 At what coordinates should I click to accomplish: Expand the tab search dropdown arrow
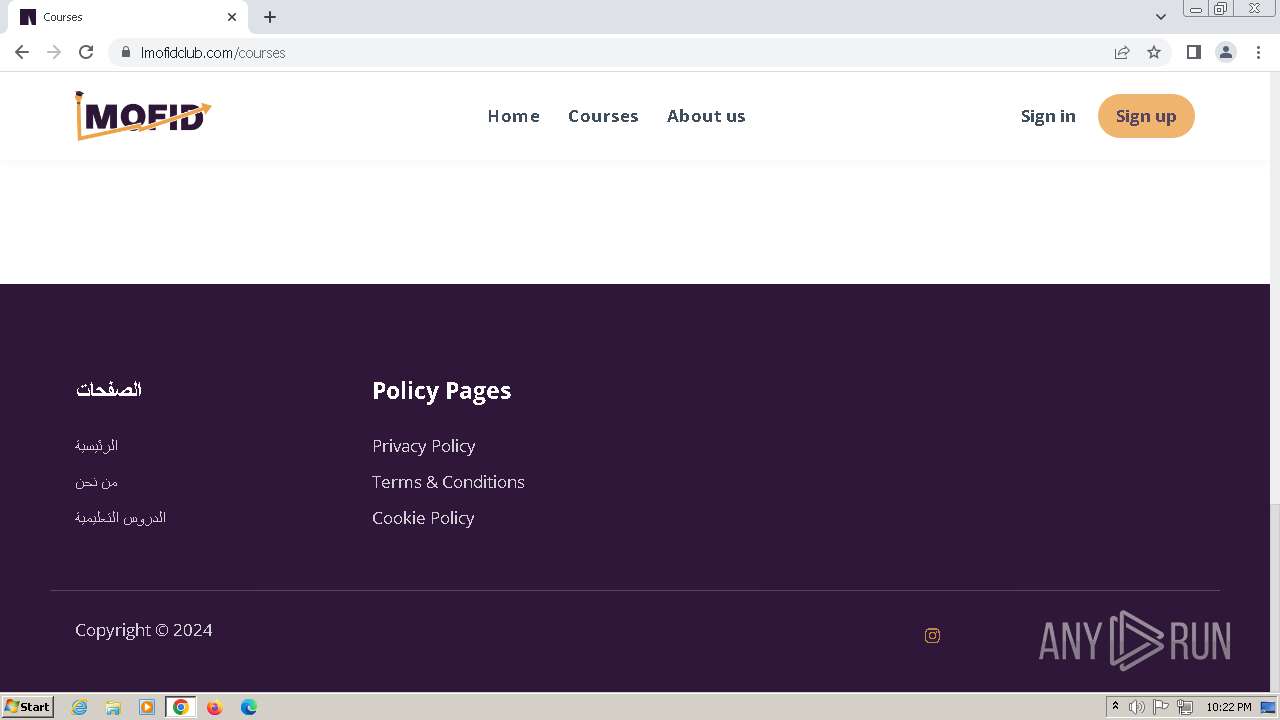click(1161, 17)
